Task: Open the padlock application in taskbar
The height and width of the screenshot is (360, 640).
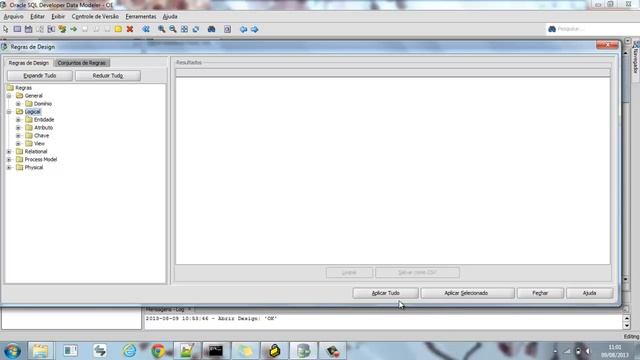Action: pyautogui.click(x=274, y=351)
